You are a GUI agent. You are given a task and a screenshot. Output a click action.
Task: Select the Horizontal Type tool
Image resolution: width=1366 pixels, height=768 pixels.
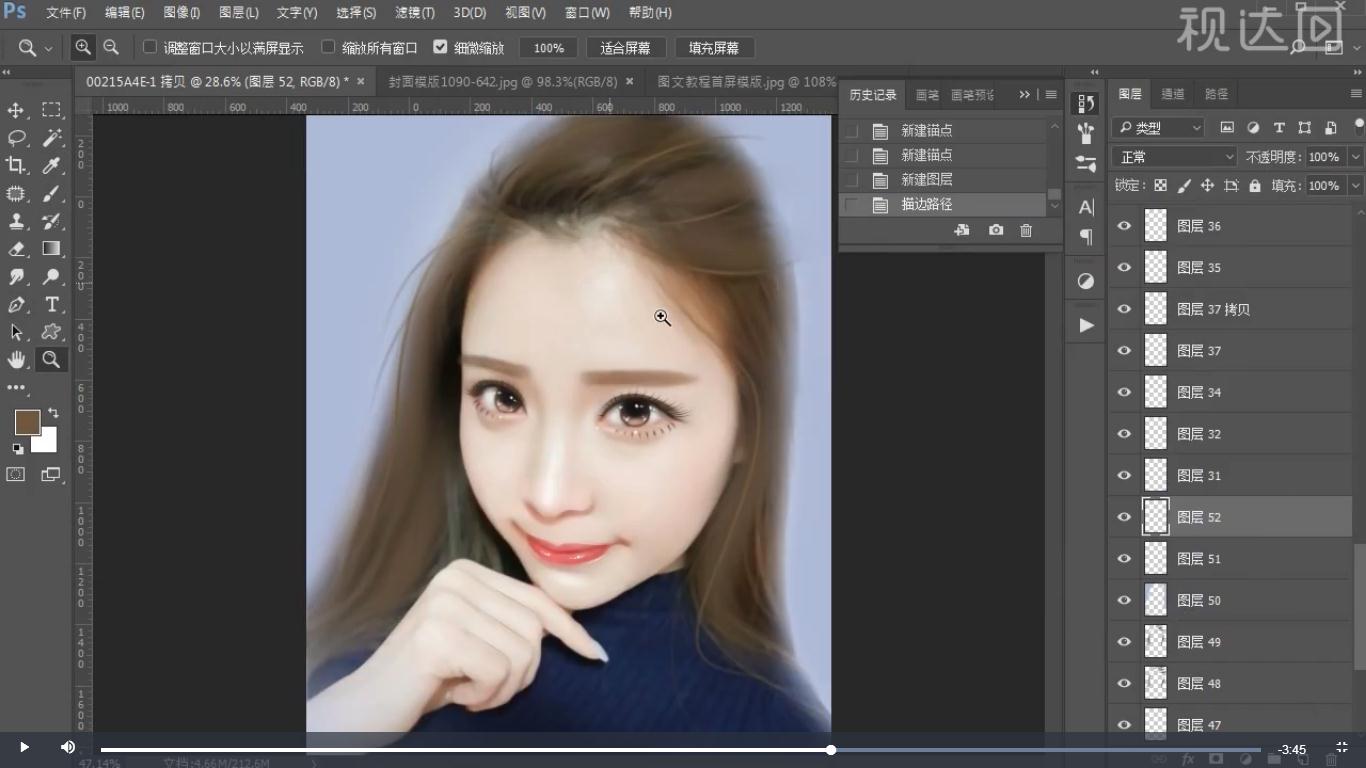pyautogui.click(x=51, y=305)
